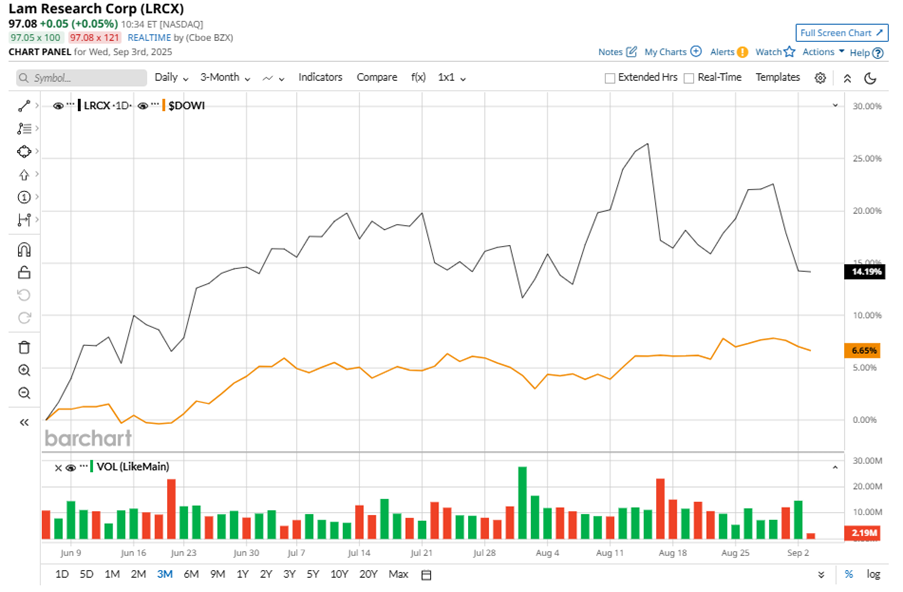
Task: Toggle LRCX series visibility eye
Action: (58, 106)
